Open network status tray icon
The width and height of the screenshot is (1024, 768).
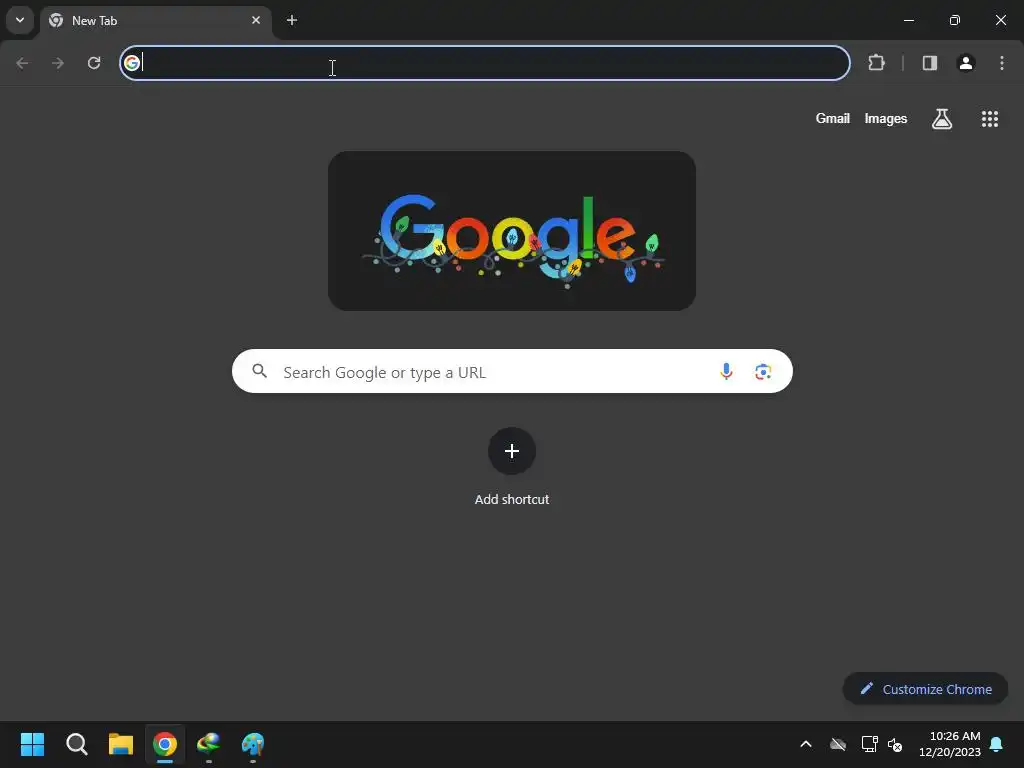869,744
